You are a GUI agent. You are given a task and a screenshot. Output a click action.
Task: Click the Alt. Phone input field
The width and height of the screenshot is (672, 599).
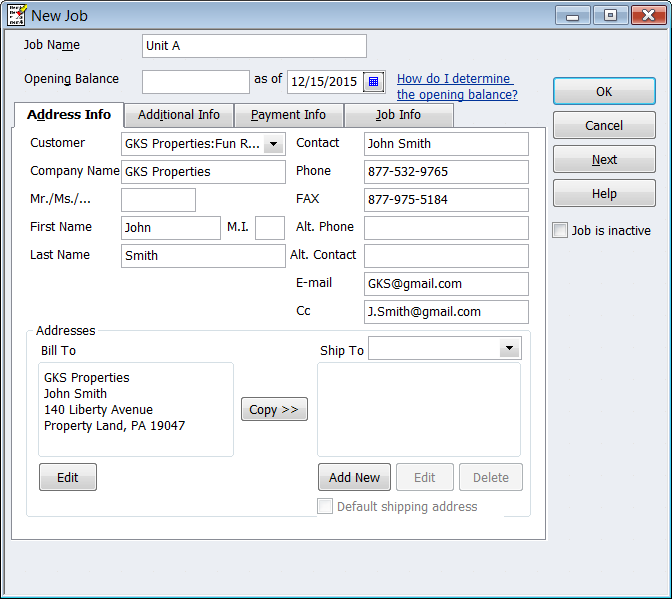coord(446,228)
